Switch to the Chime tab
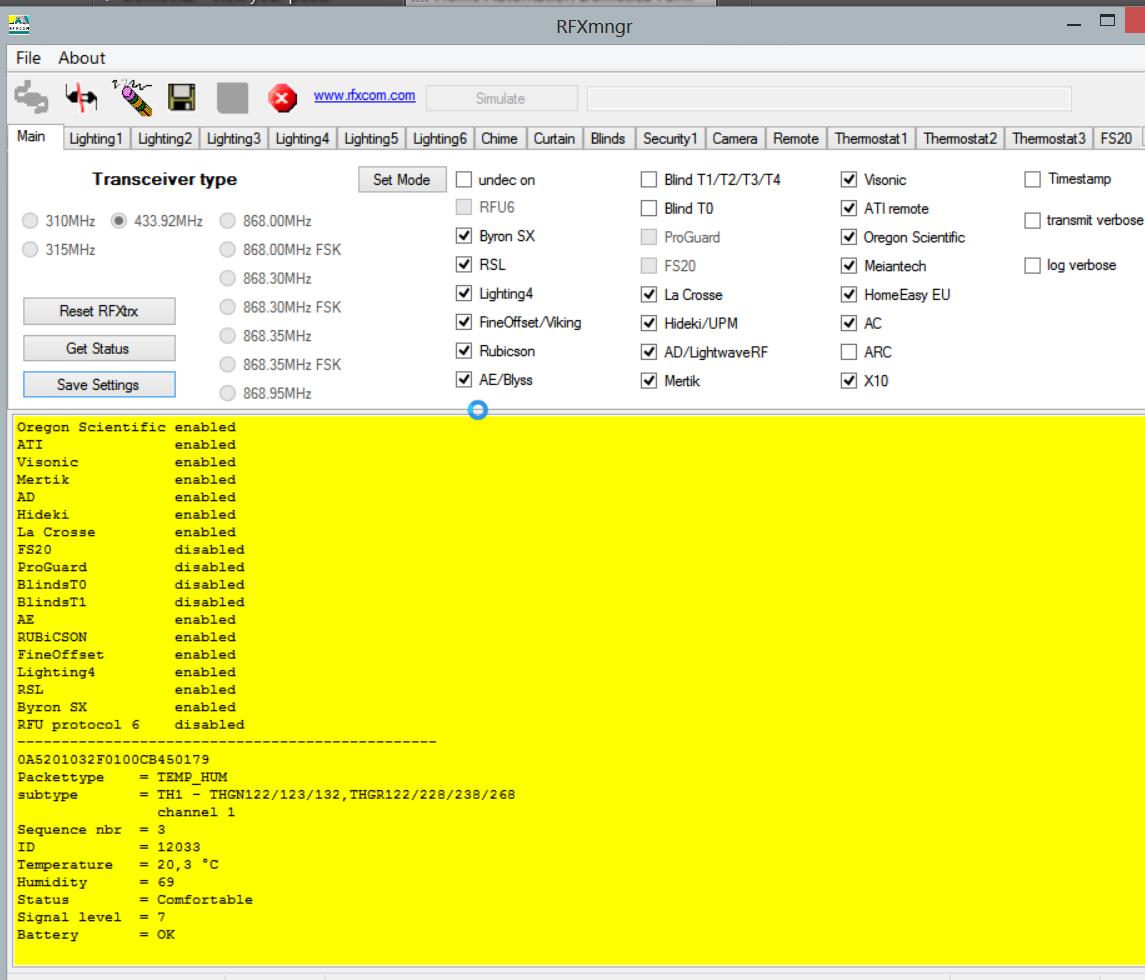This screenshot has width=1145, height=980. (x=499, y=138)
